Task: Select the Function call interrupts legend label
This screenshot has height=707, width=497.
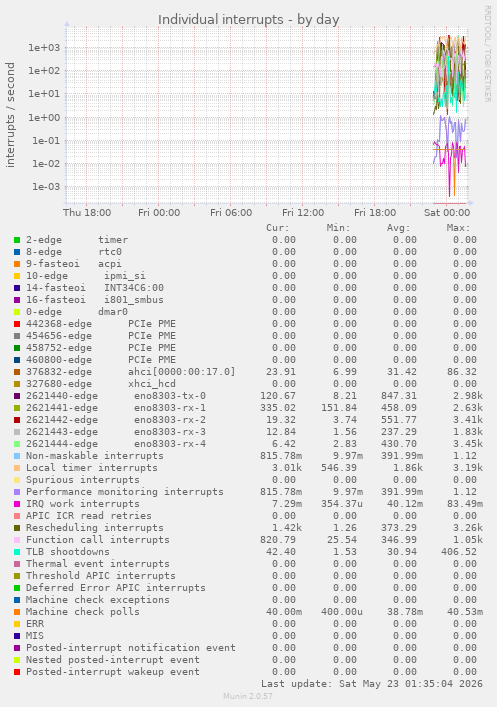Action: click(98, 540)
